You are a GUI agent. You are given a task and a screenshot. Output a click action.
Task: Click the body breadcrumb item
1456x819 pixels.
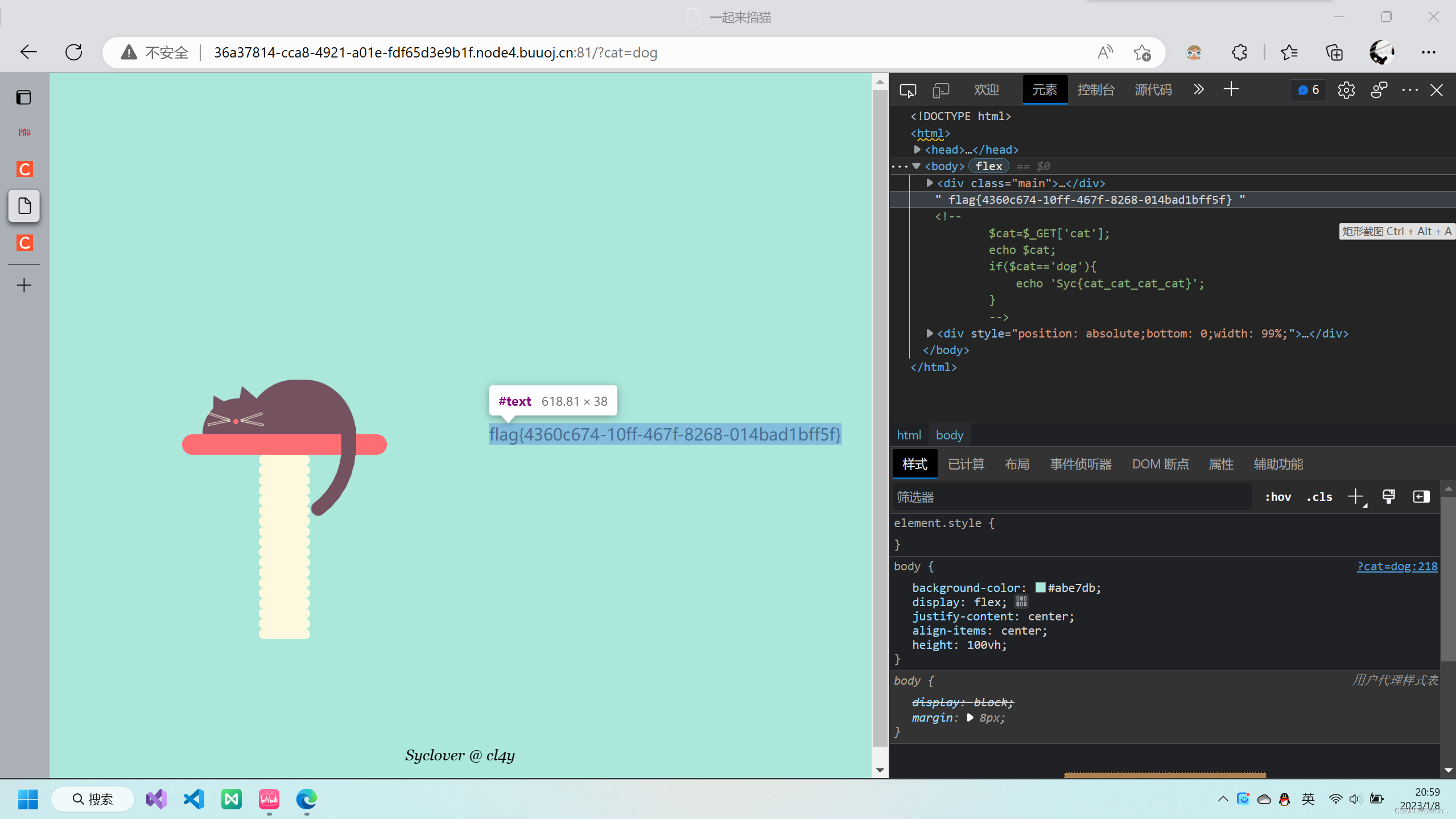949,435
